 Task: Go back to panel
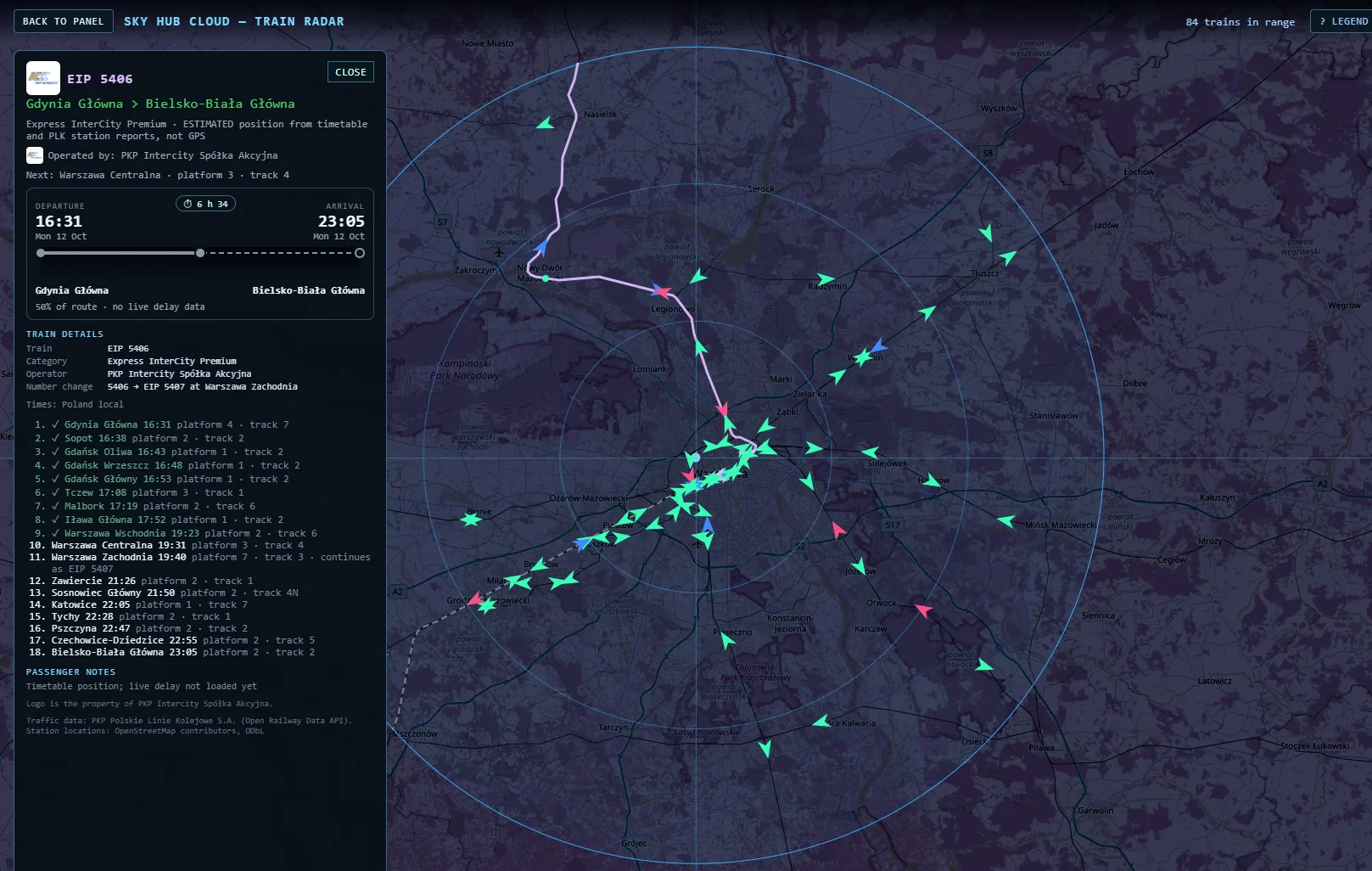[x=64, y=21]
